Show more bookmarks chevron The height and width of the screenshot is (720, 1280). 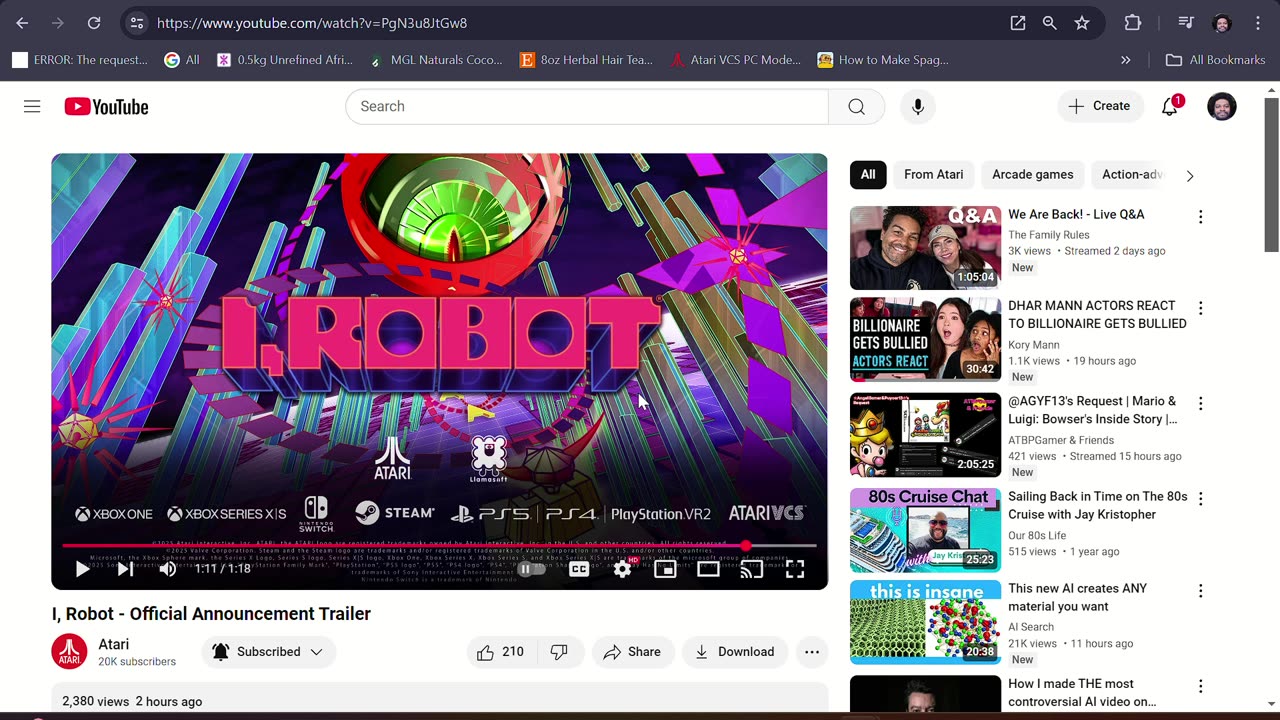(x=1125, y=60)
